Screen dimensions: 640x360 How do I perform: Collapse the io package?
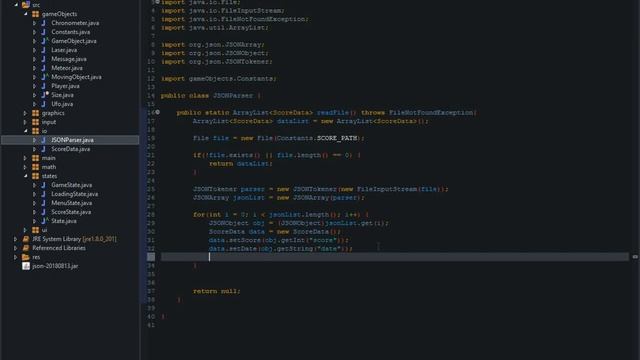[x=25, y=131]
